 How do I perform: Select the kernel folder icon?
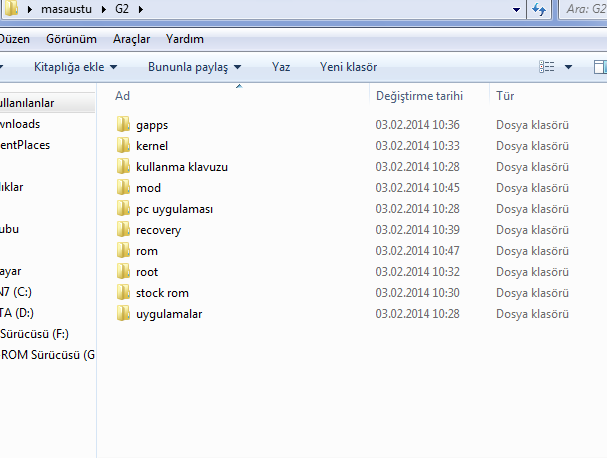[123, 145]
